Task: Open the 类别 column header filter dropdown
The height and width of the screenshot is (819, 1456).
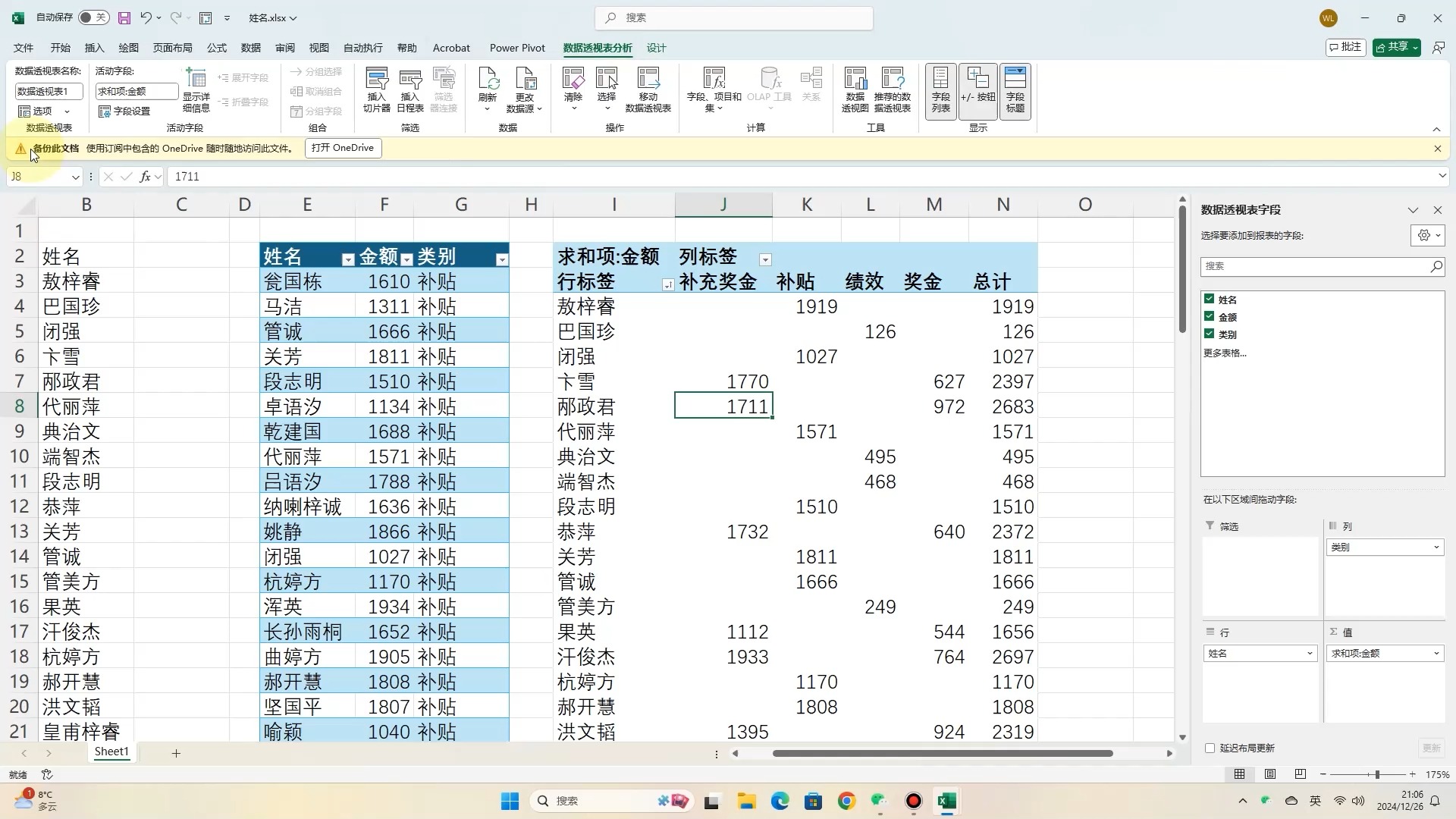Action: (501, 260)
